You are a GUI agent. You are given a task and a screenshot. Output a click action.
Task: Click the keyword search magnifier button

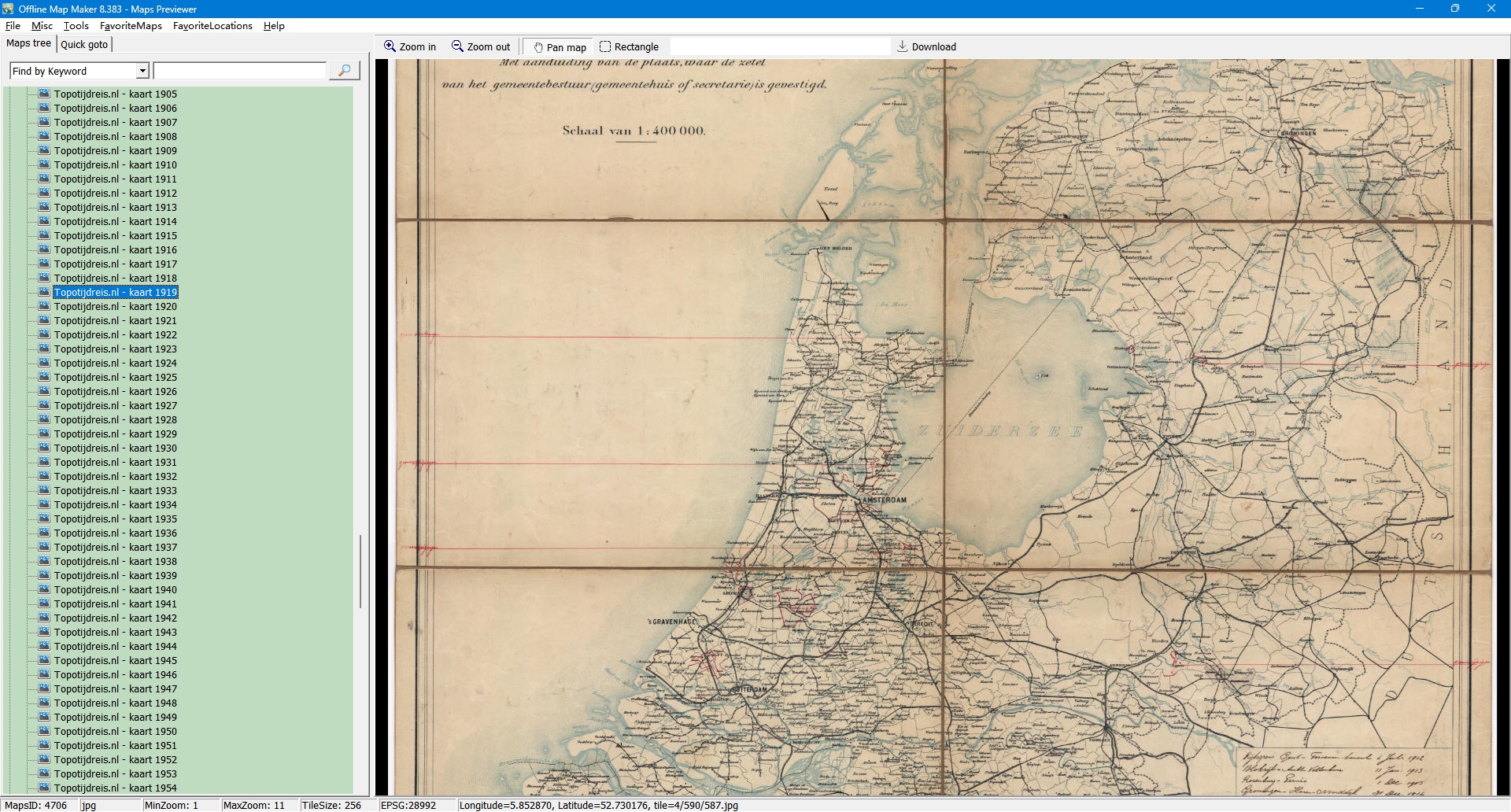coord(344,71)
